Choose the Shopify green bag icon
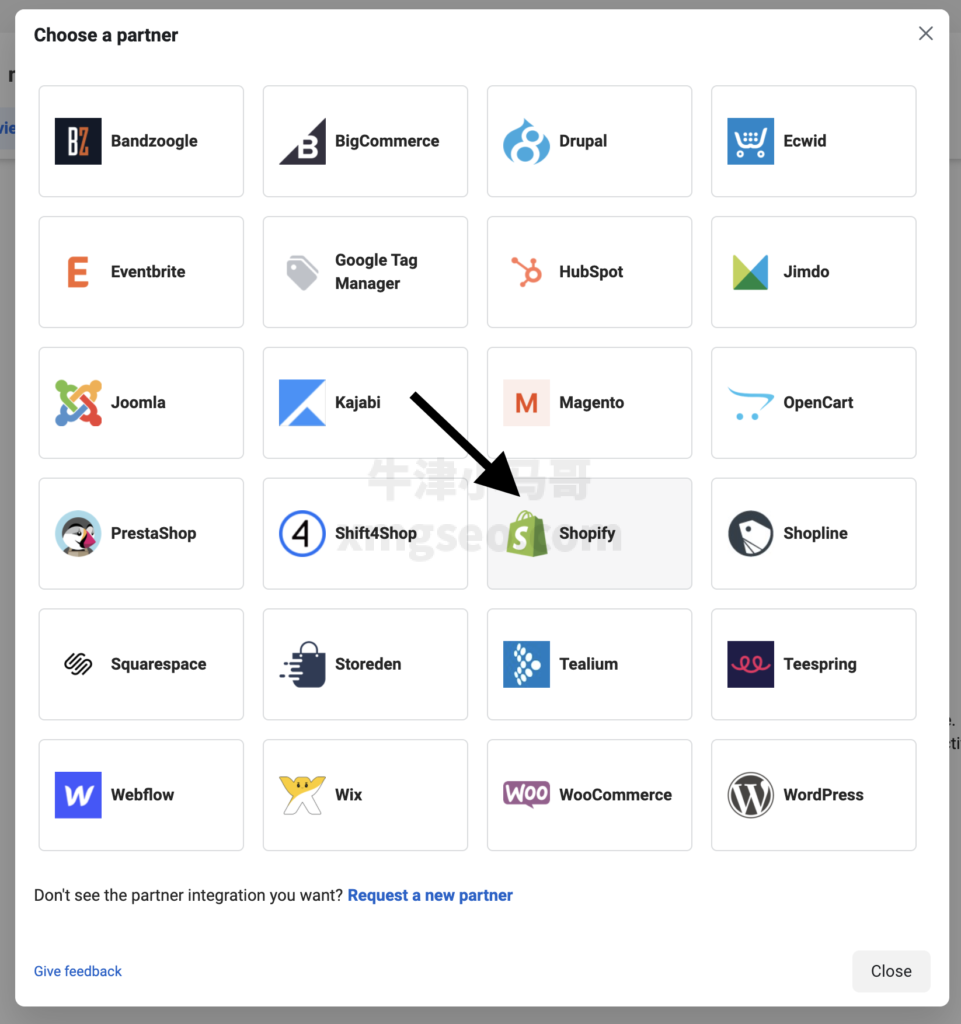 [x=527, y=534]
